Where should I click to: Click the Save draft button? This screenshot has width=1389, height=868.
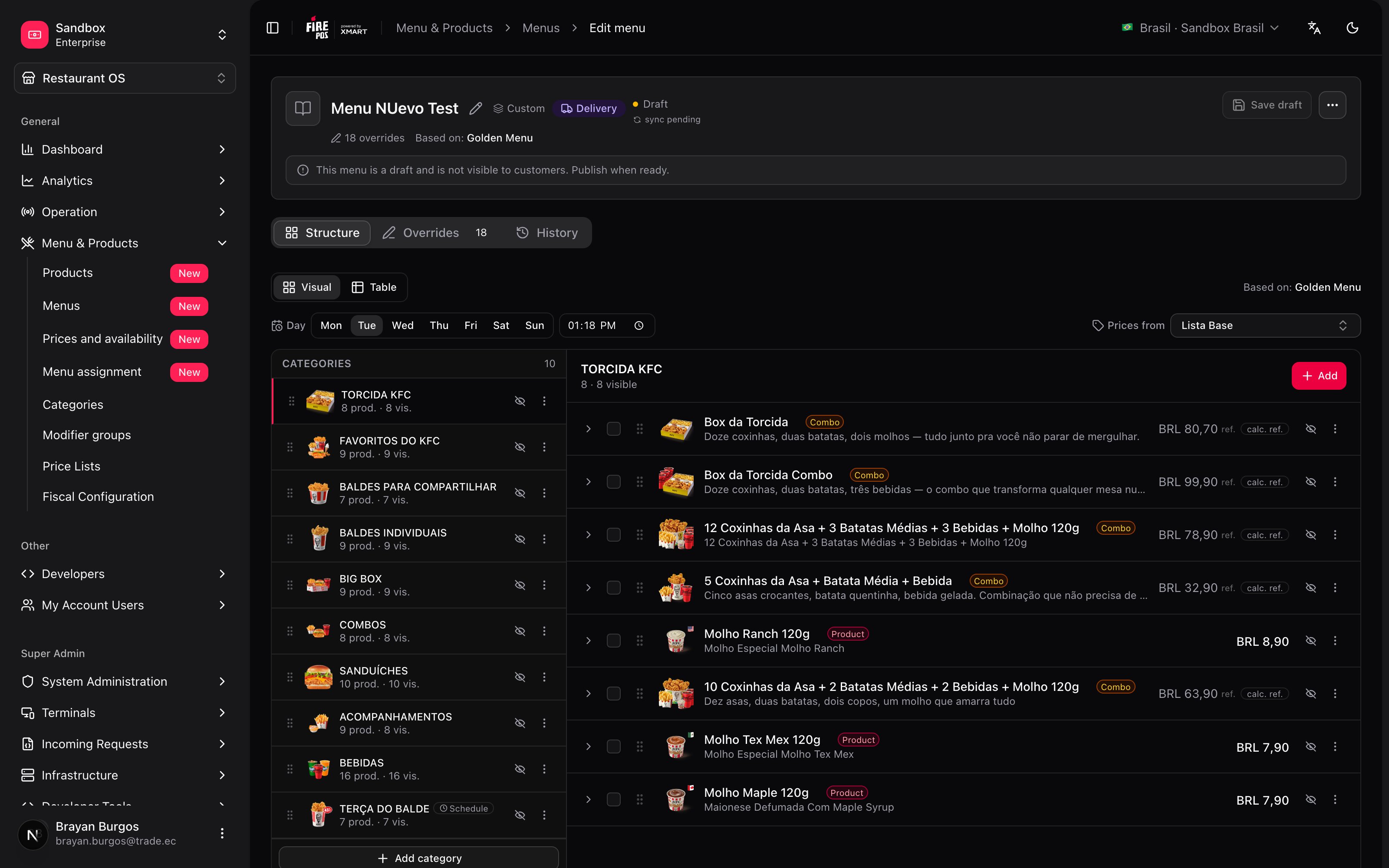(1267, 105)
